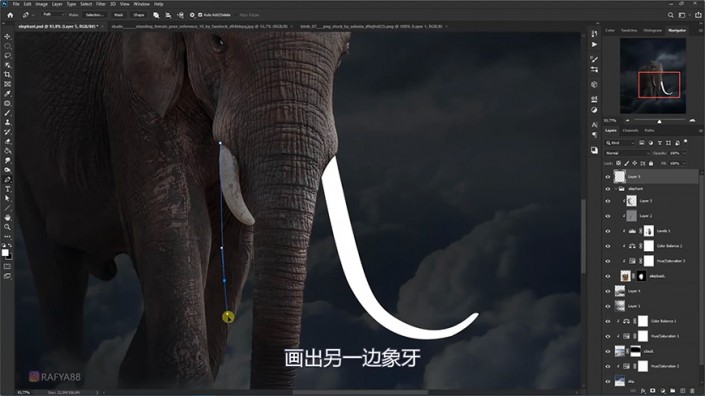Hide Color Balance 1 layer visibility
The image size is (705, 396).
[608, 321]
